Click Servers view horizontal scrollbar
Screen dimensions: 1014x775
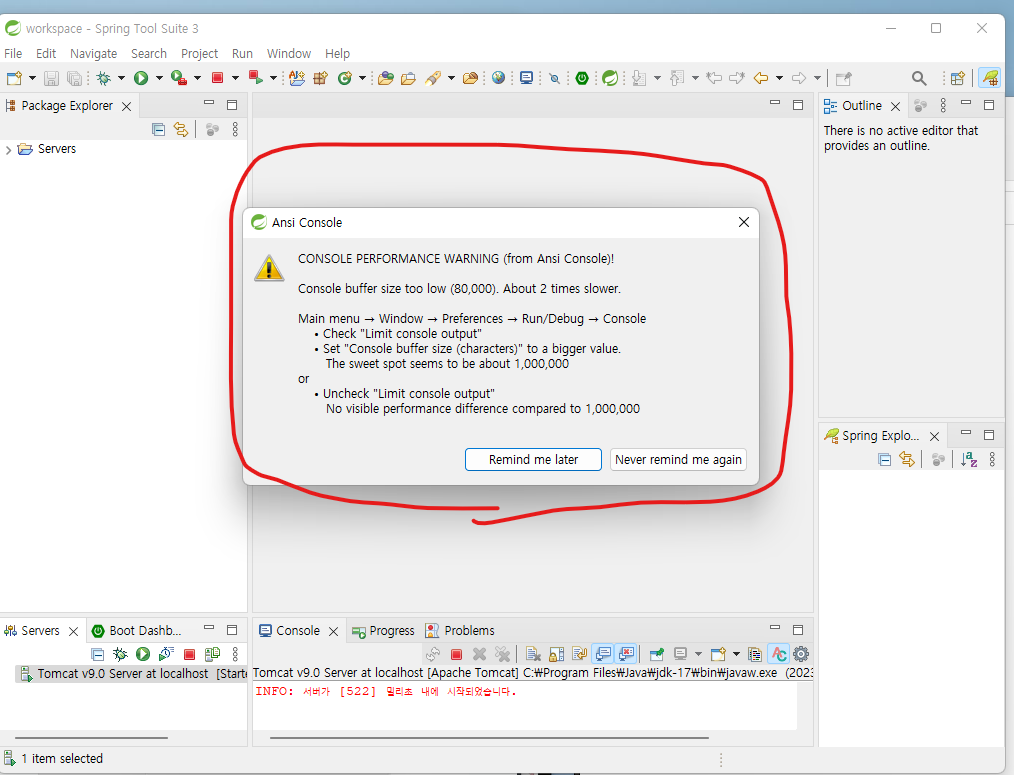coord(91,737)
